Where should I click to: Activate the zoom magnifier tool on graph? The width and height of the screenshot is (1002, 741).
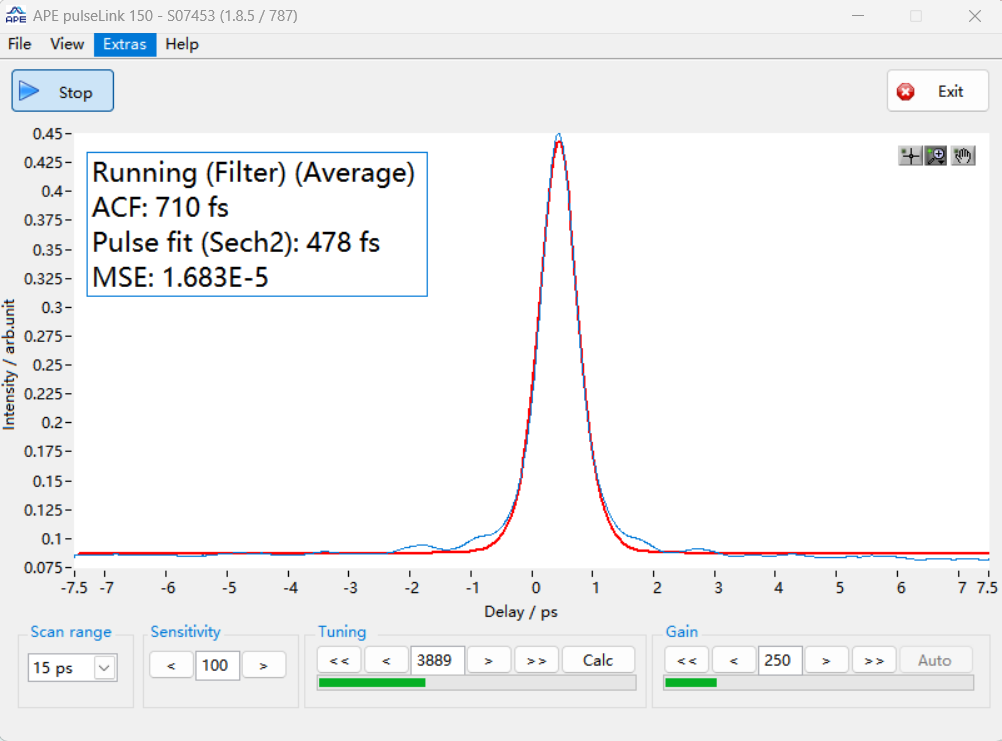pyautogui.click(x=936, y=156)
